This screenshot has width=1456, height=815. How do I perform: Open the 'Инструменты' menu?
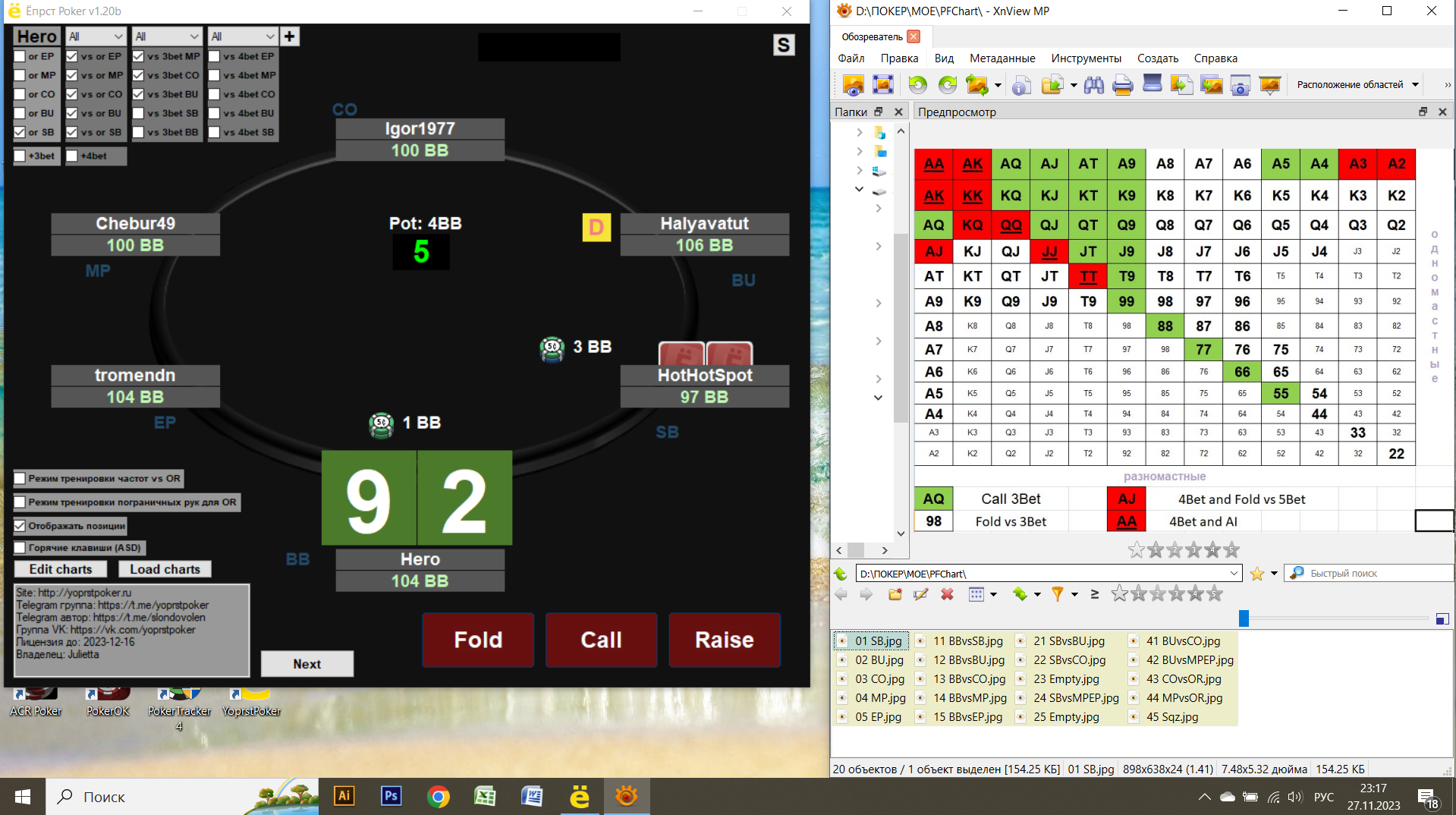click(1086, 58)
